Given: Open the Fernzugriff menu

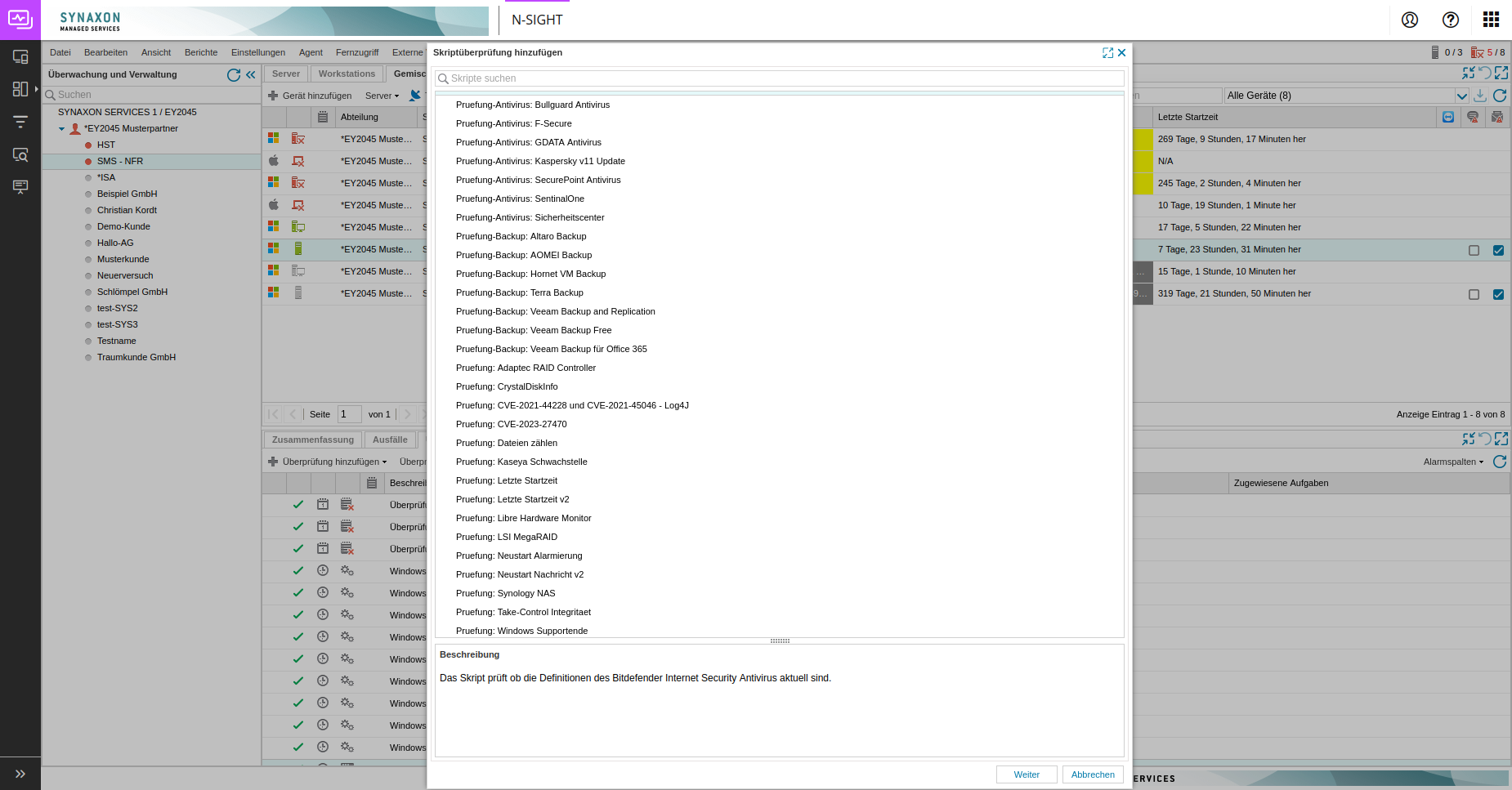Looking at the screenshot, I should point(357,52).
